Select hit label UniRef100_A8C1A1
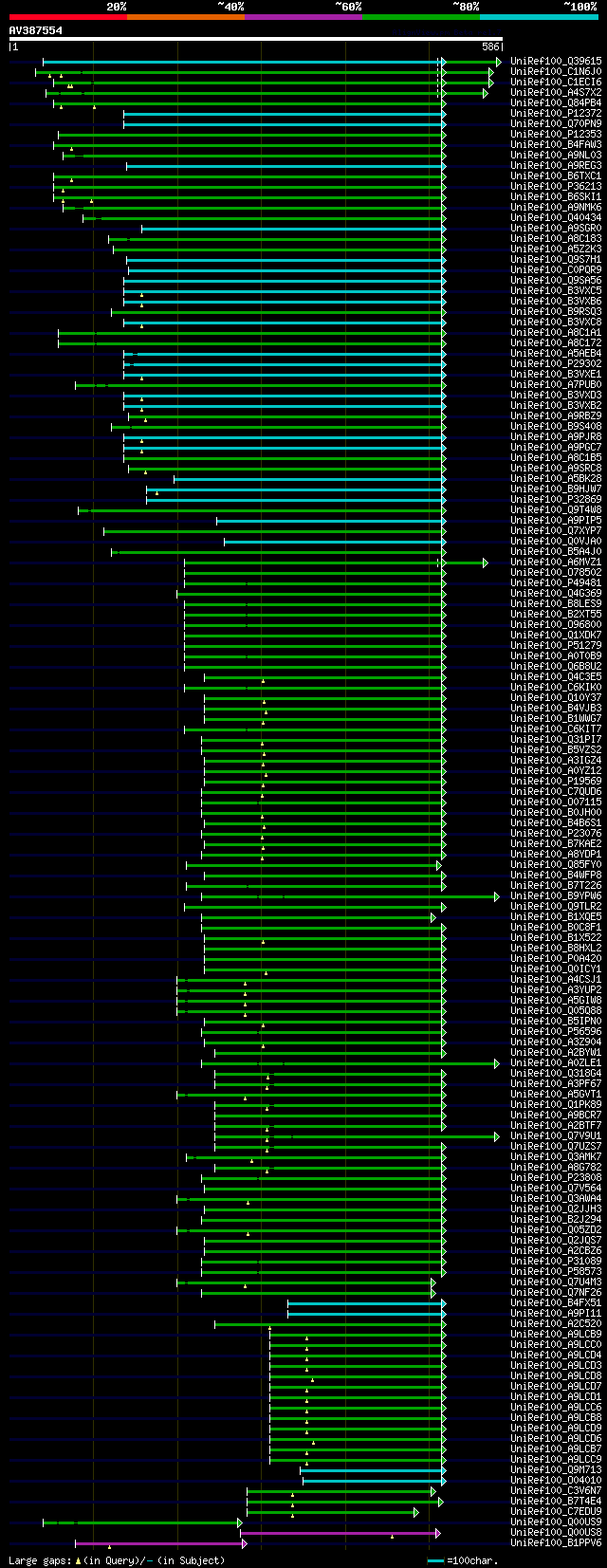The height and width of the screenshot is (1568, 607). (x=556, y=332)
